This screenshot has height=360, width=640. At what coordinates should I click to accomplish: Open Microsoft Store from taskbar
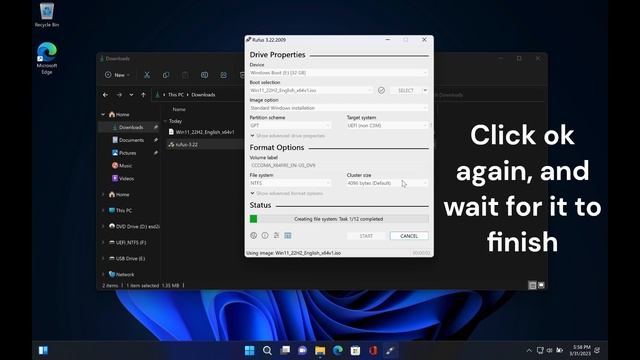[355, 350]
